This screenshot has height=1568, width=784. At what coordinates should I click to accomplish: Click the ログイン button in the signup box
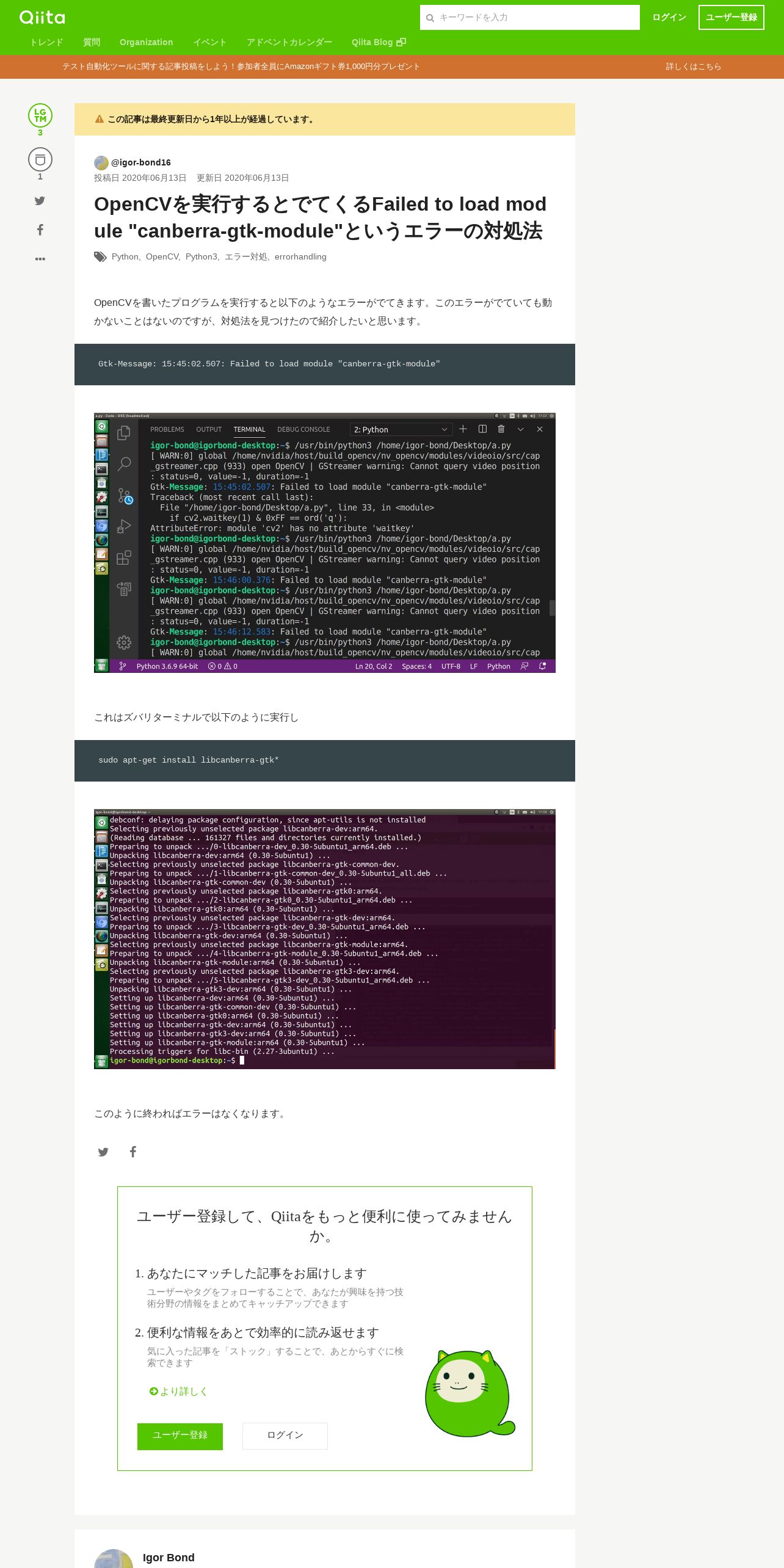pos(285,1436)
